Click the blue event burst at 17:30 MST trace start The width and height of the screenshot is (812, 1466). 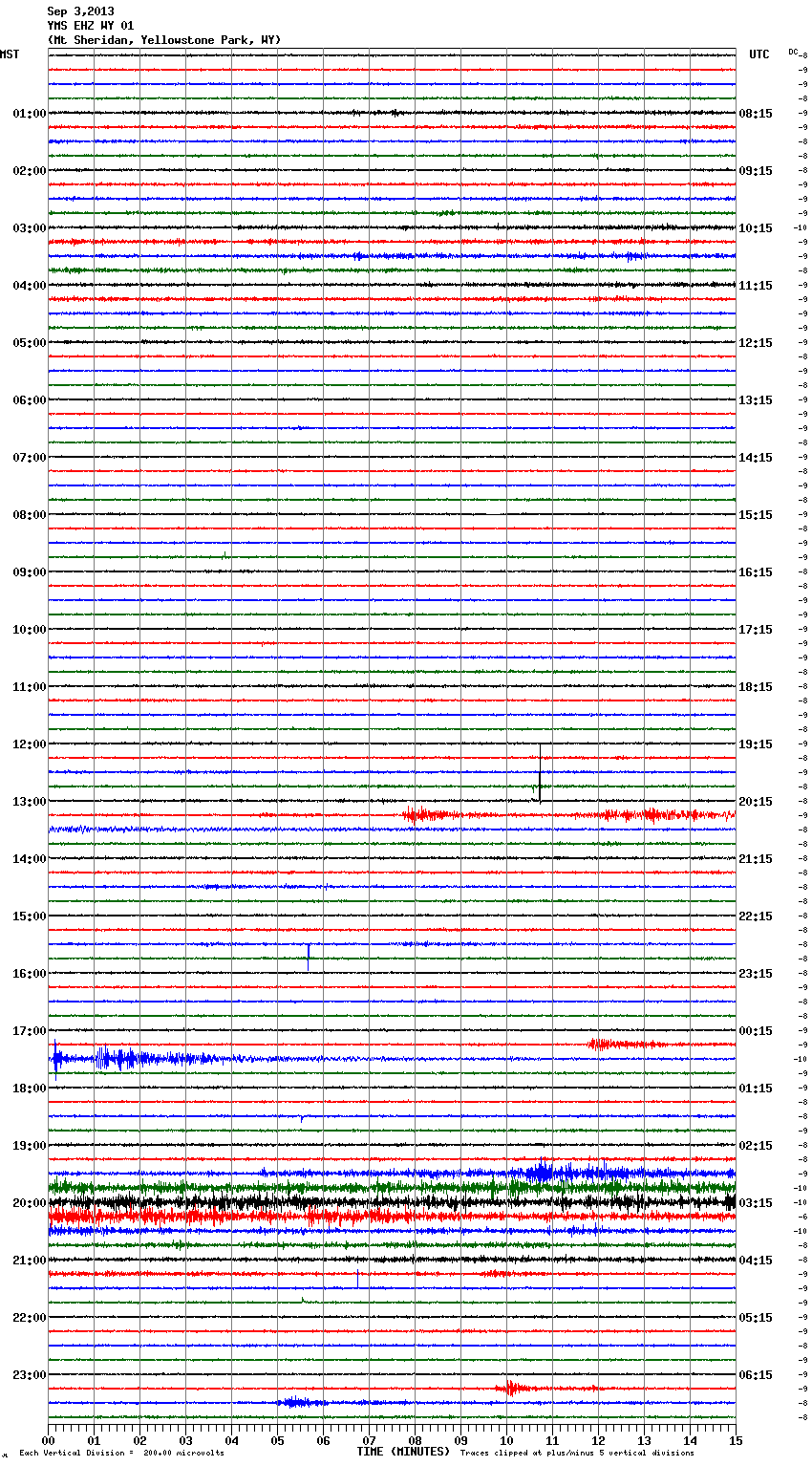pyautogui.click(x=55, y=1059)
